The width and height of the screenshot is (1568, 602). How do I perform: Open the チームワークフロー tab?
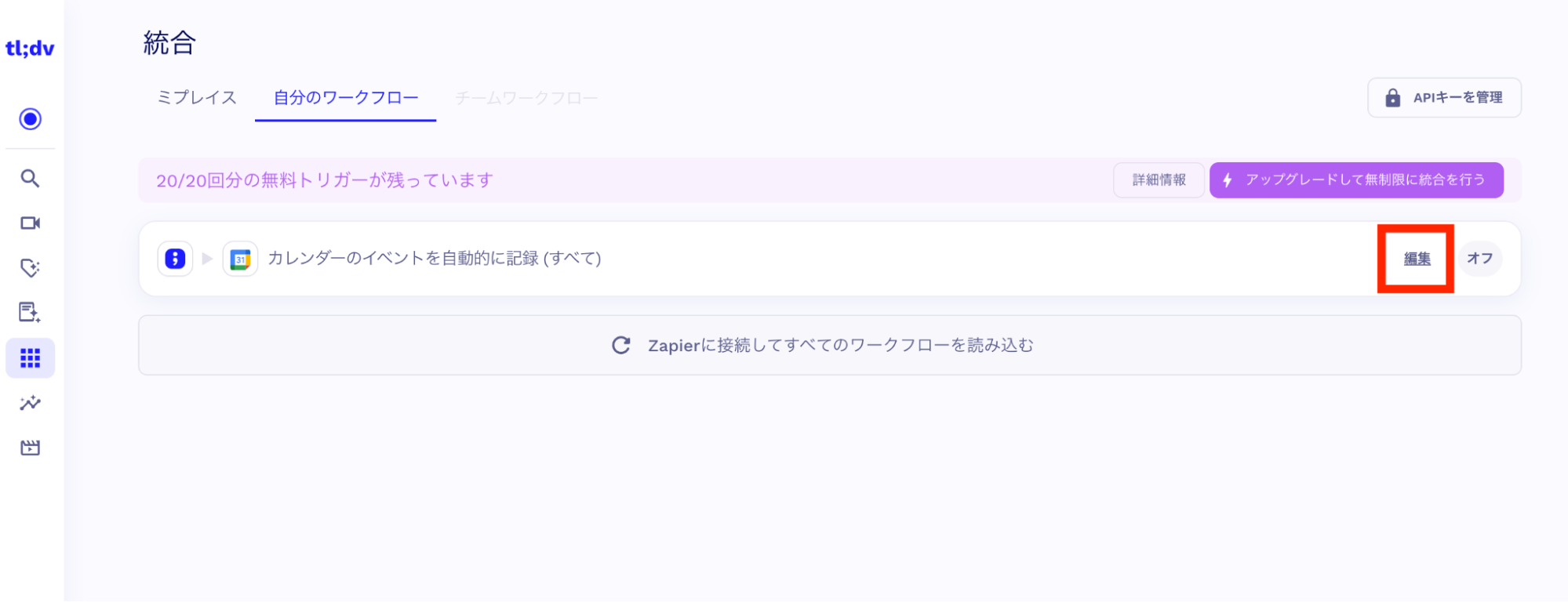[526, 98]
